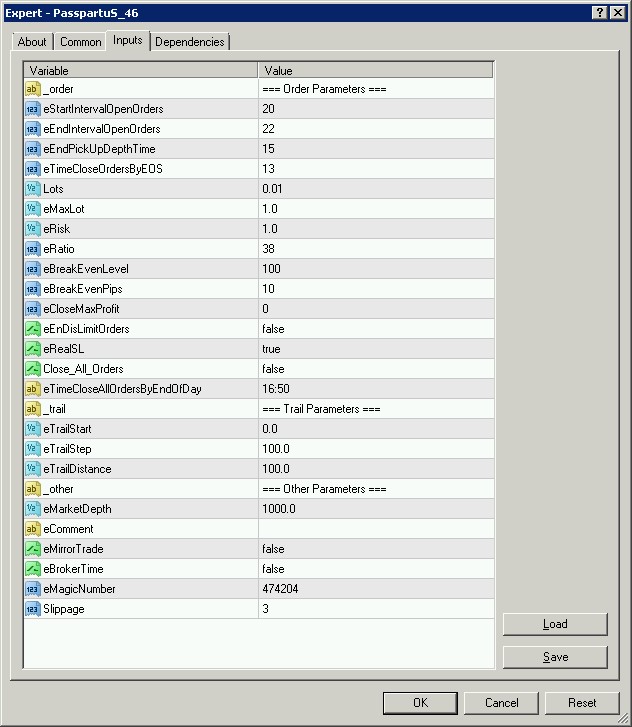632x727 pixels.
Task: Click the double-type icon beside eTrailDistance
Action: coord(32,469)
